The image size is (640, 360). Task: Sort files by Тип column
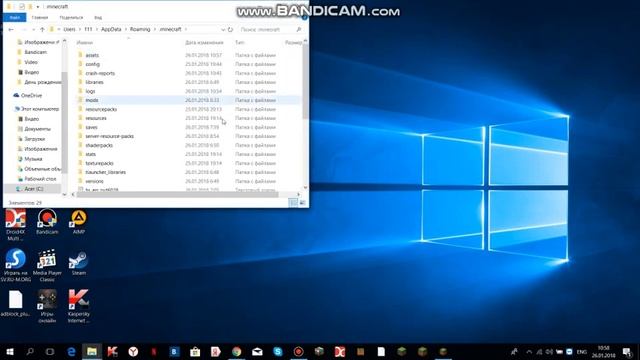pos(240,42)
